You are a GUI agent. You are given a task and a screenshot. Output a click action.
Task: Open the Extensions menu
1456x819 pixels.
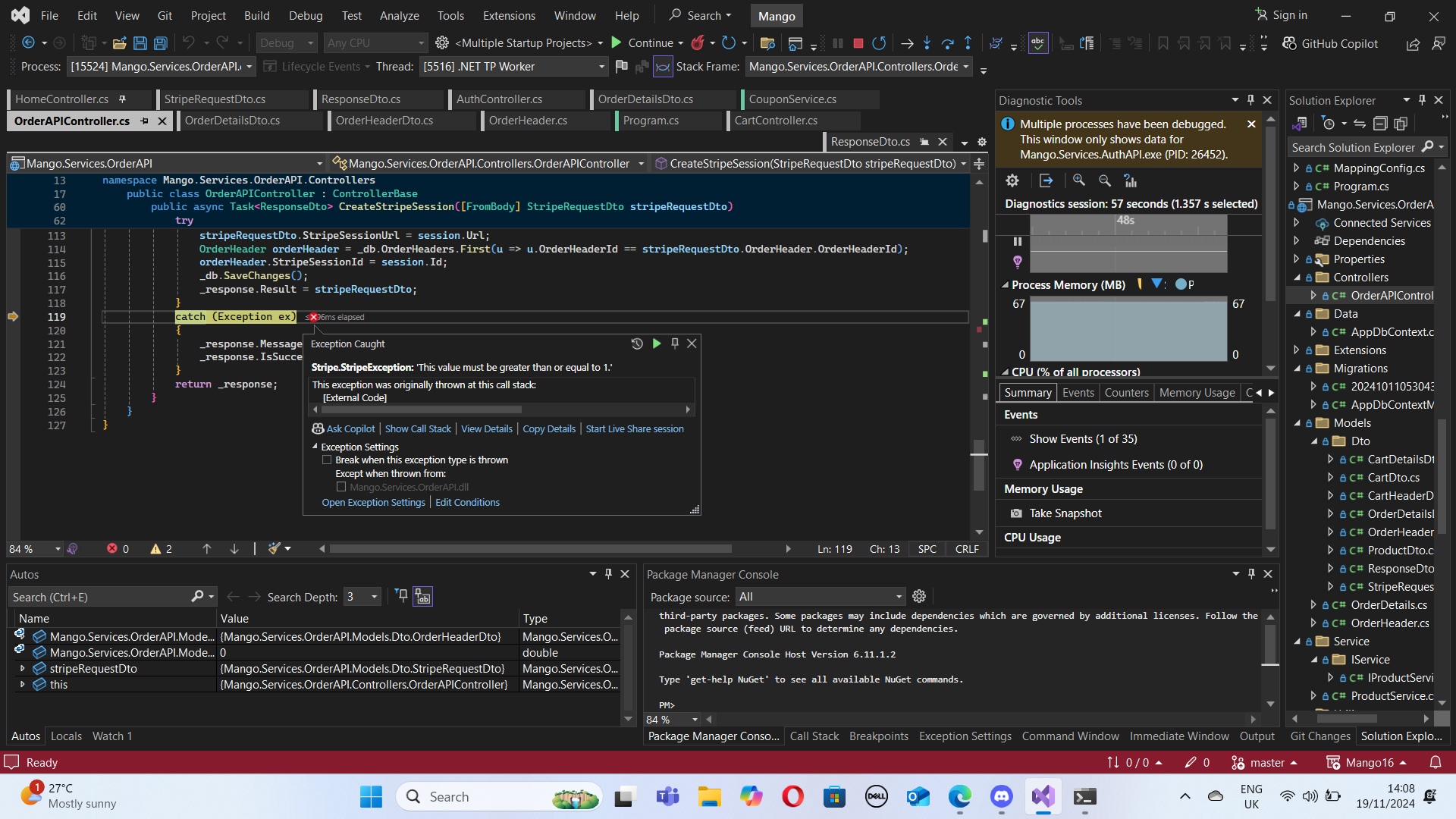[509, 15]
